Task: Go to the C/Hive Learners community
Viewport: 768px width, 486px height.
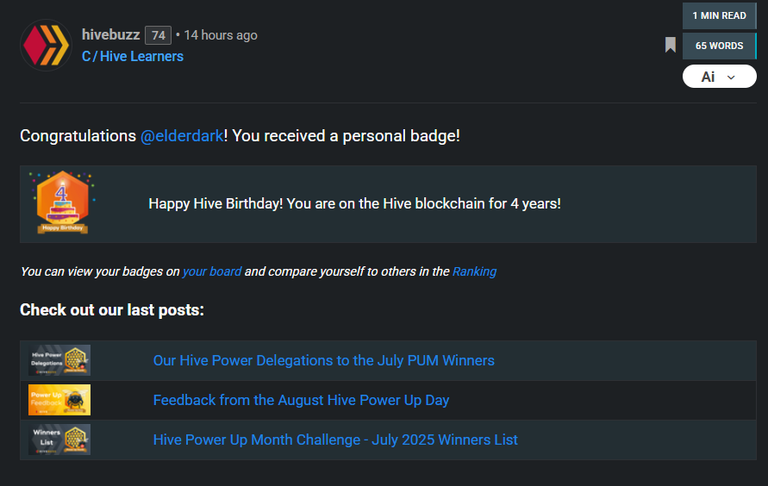Action: pyautogui.click(x=133, y=56)
